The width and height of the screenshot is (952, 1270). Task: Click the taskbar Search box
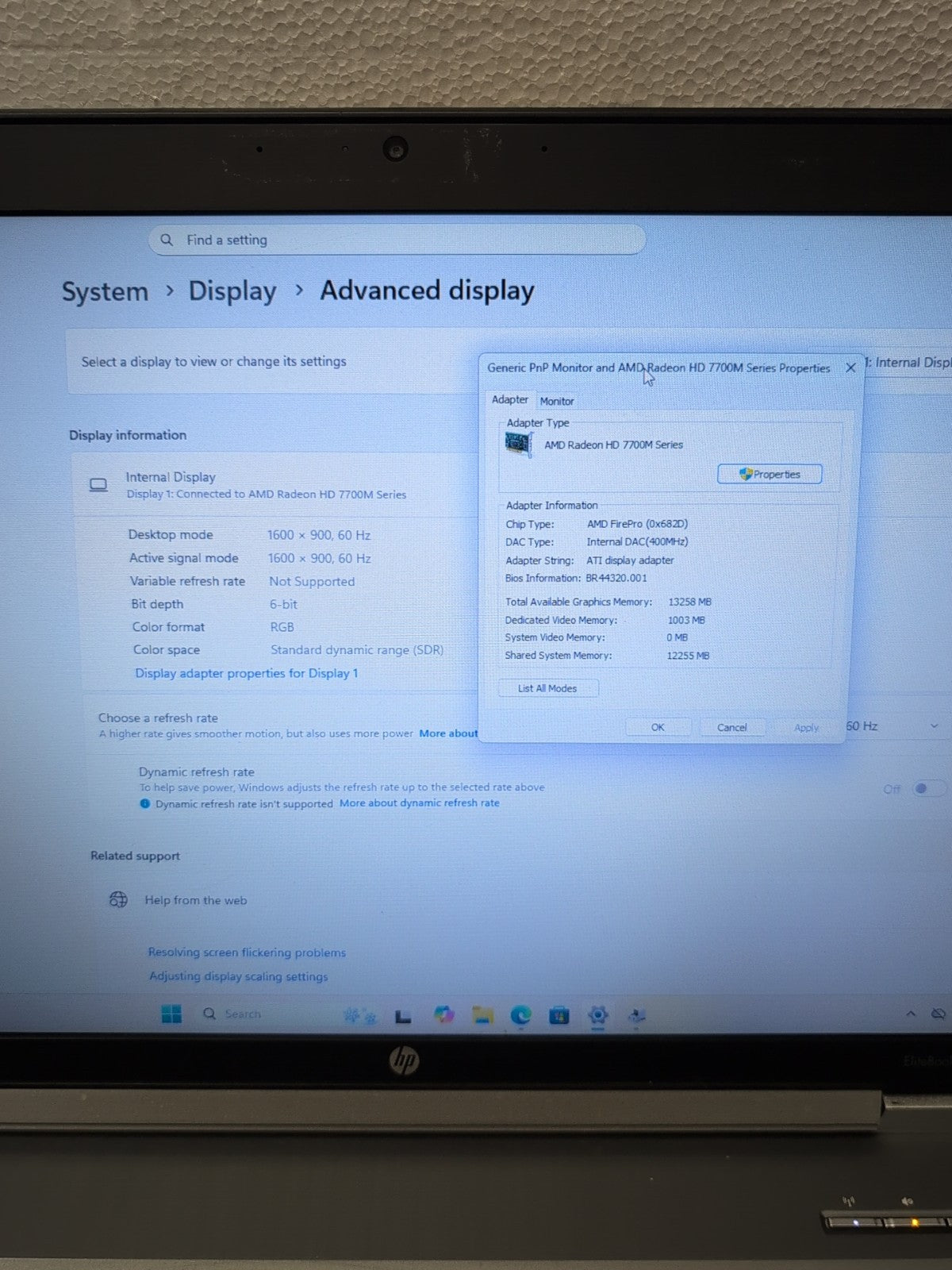[x=262, y=1014]
